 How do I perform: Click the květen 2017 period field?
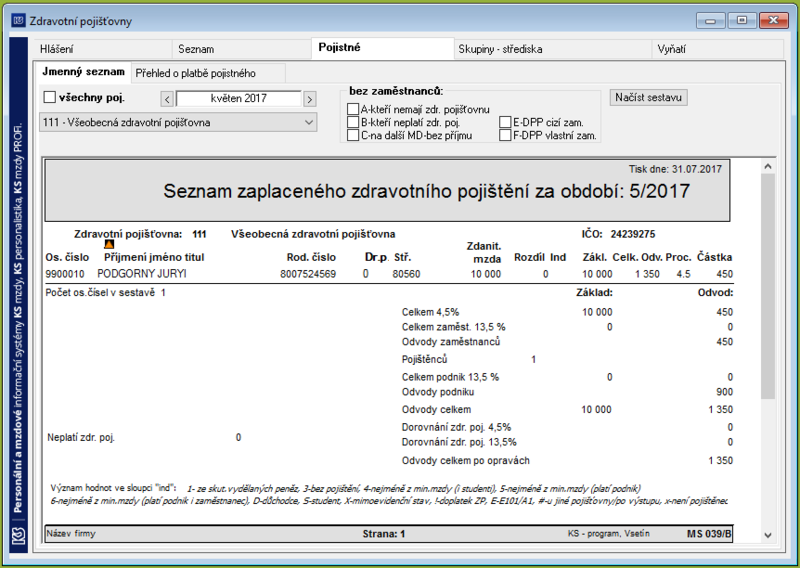click(238, 98)
